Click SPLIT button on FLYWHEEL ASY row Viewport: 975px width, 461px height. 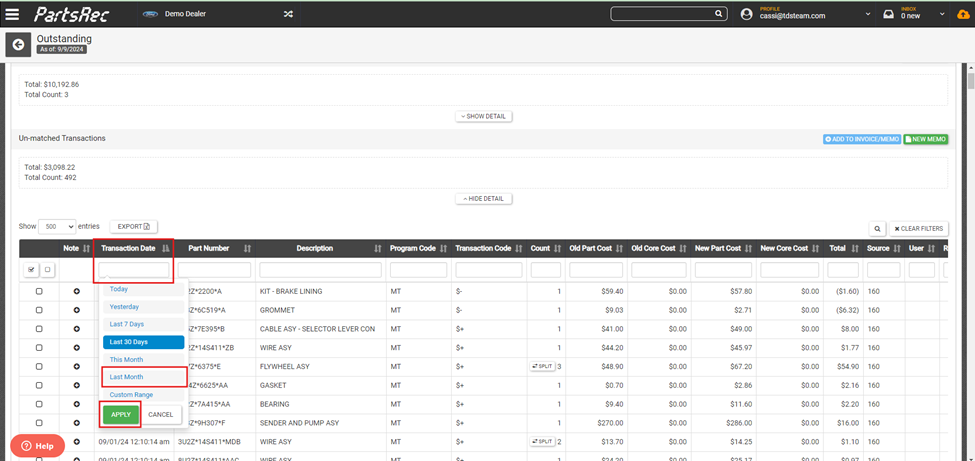pos(542,366)
